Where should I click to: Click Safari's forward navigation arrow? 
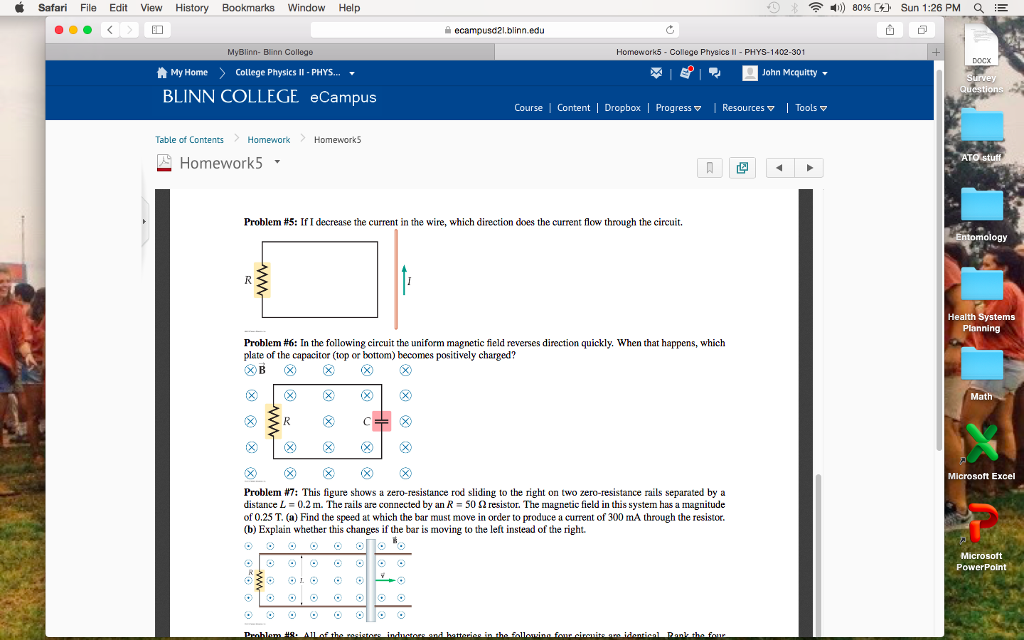click(129, 30)
